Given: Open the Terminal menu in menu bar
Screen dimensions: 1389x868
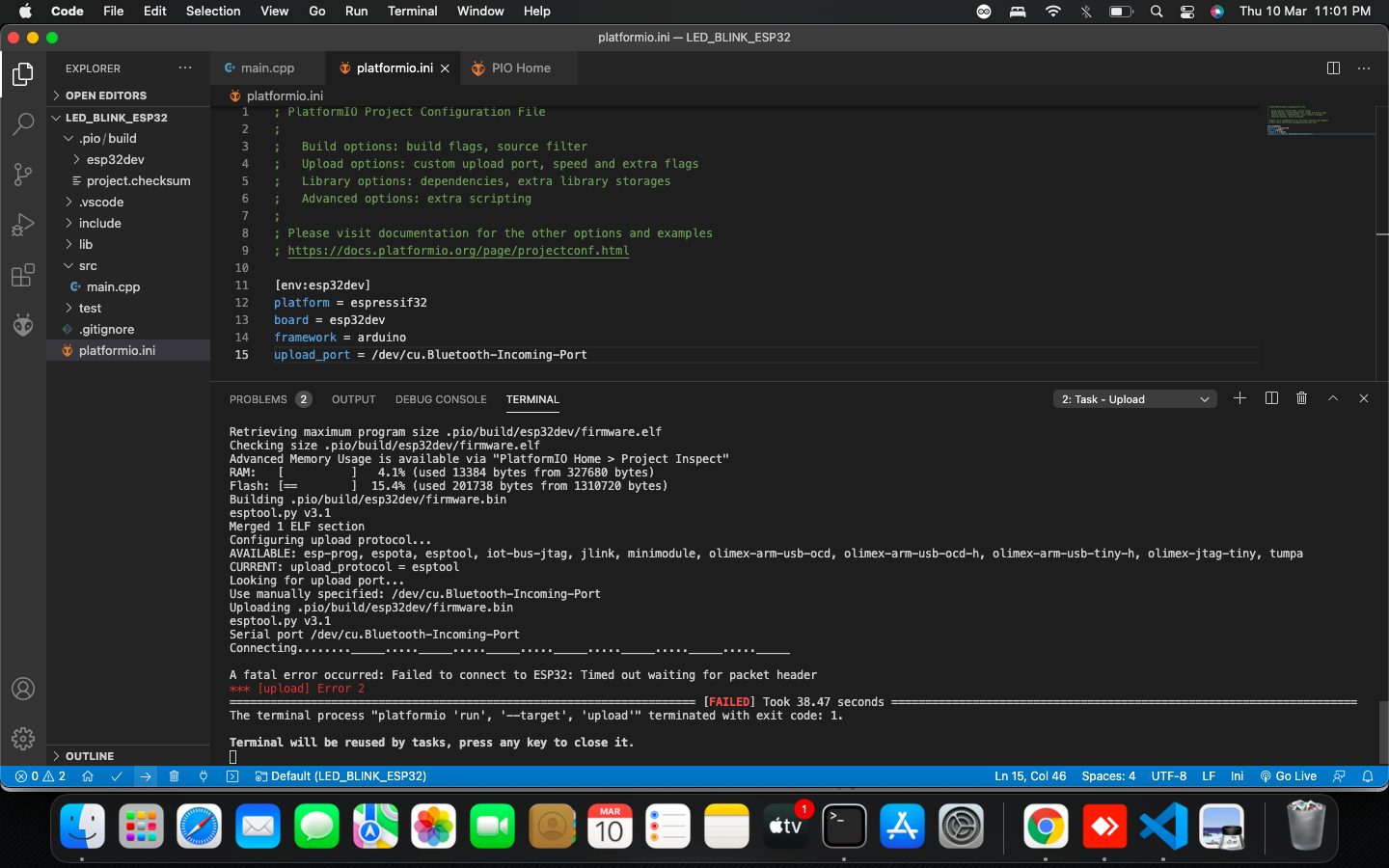Looking at the screenshot, I should 412,12.
